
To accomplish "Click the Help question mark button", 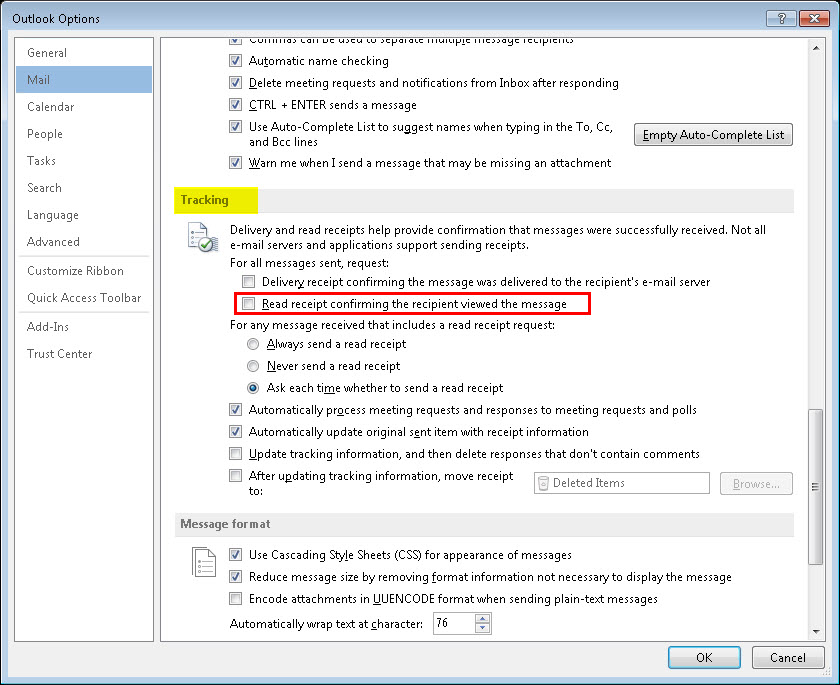I will [781, 19].
